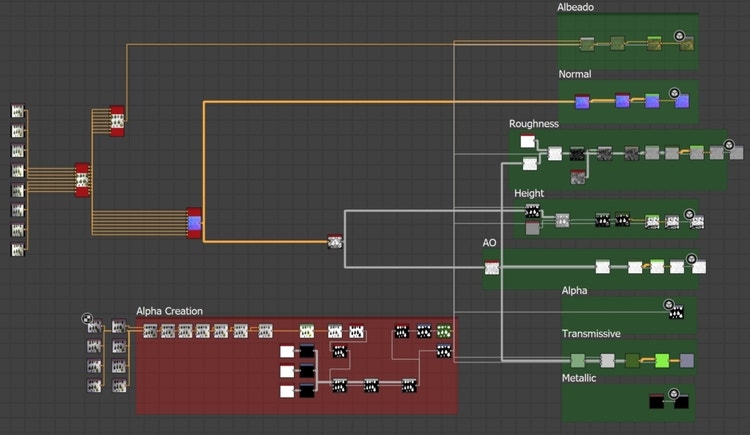
Task: Click the top white uniform color node in Alpha Creation
Action: coord(287,351)
